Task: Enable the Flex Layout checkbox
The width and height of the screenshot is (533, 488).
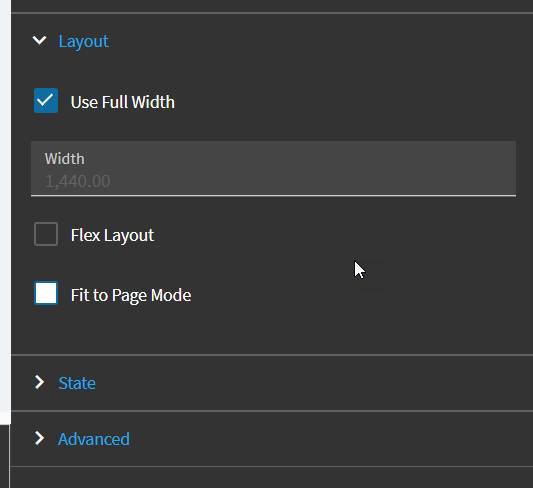Action: (46, 234)
